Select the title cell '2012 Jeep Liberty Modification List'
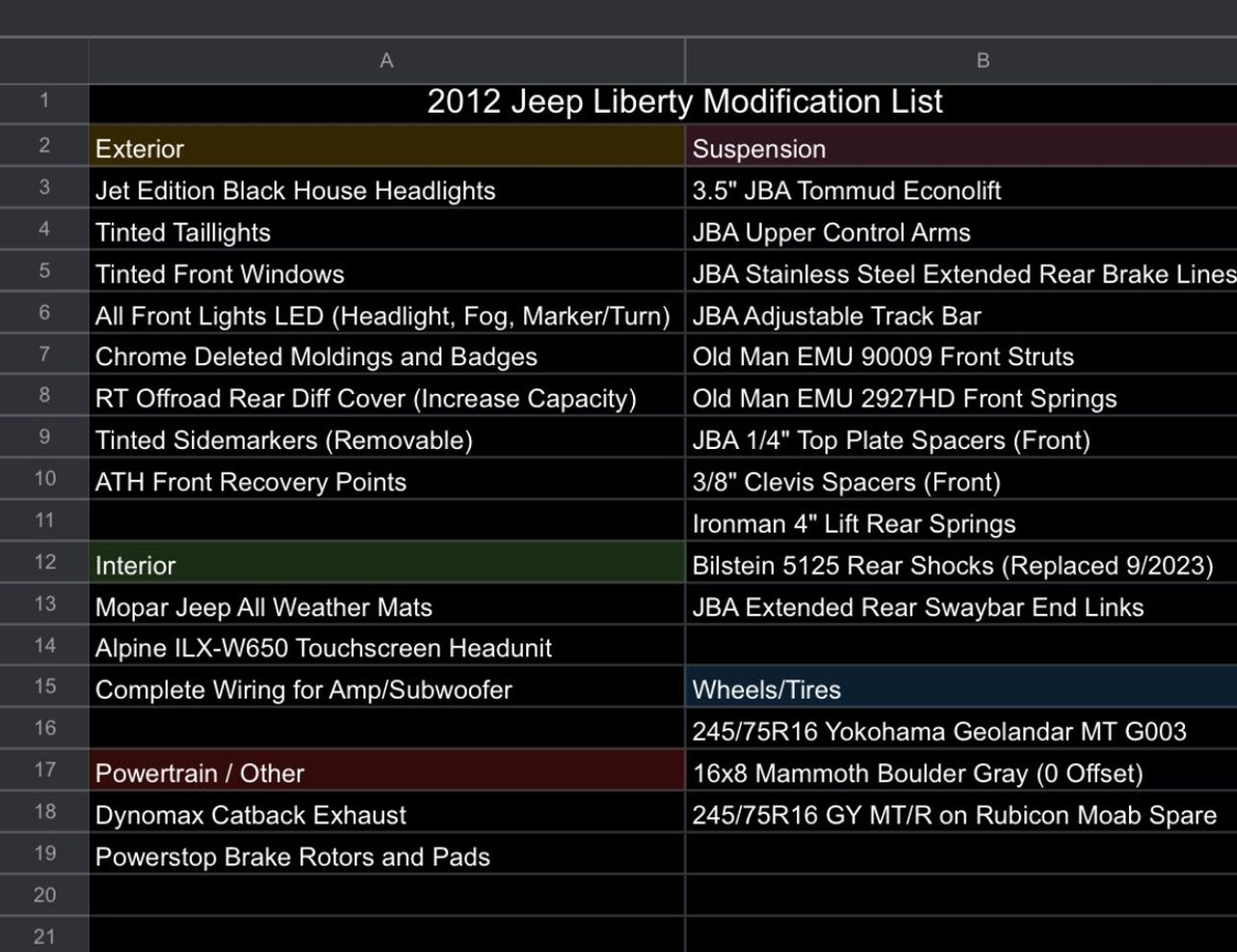This screenshot has width=1237, height=952. tap(684, 102)
